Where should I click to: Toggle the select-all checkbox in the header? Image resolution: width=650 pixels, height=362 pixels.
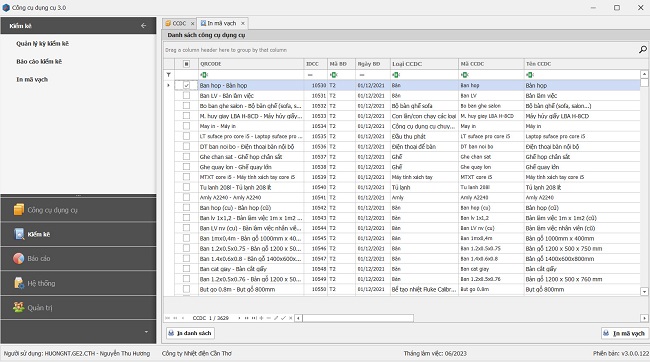(187, 64)
